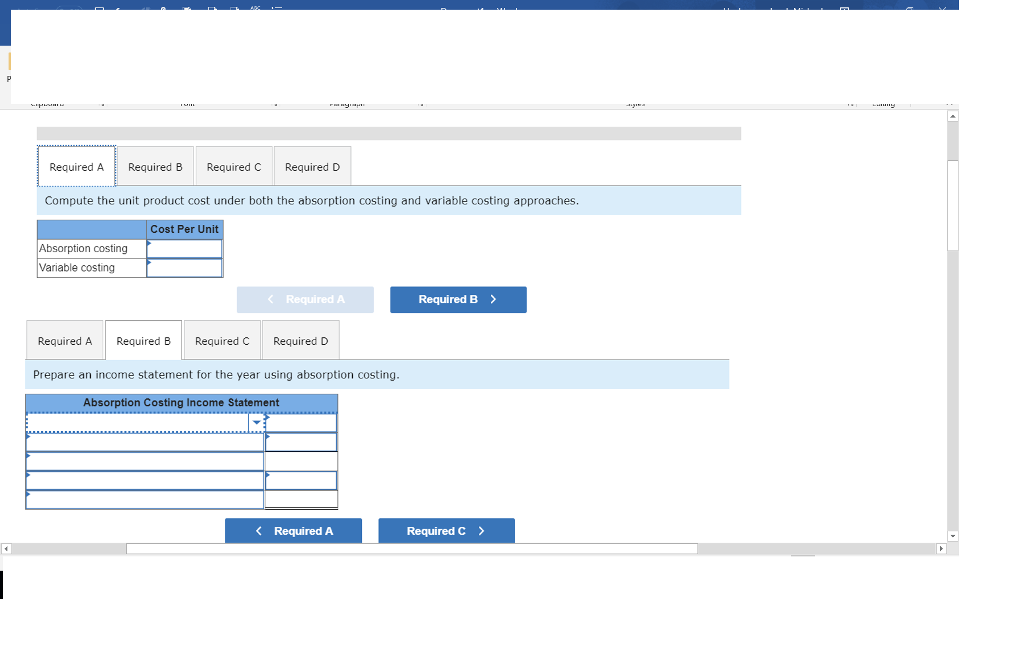Open the first-row dropdown arrow in the income statement
The image size is (1024, 662).
(257, 423)
